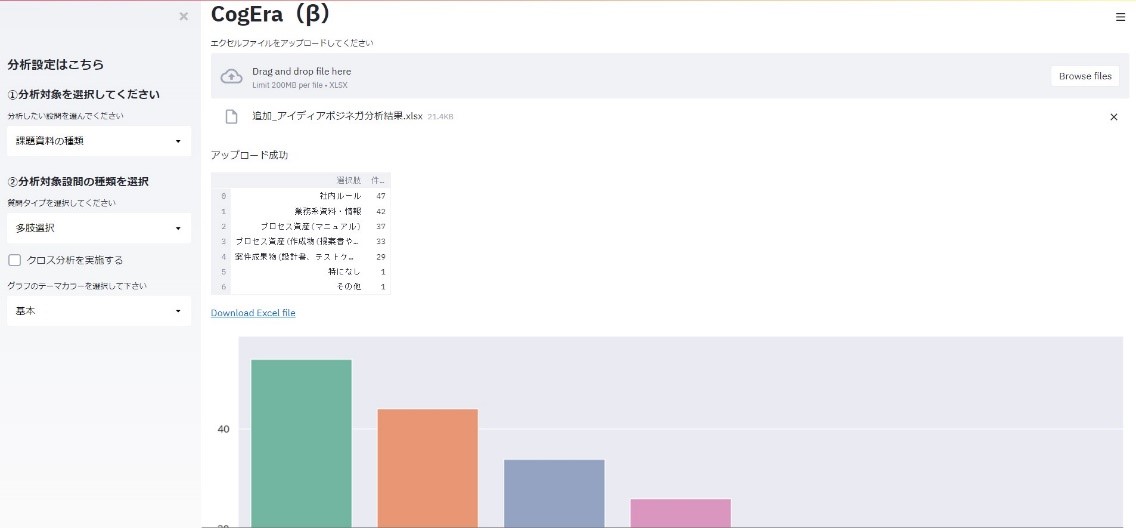Image resolution: width=1136 pixels, height=528 pixels.
Task: Click the orange bar in the chart
Action: pos(427,465)
